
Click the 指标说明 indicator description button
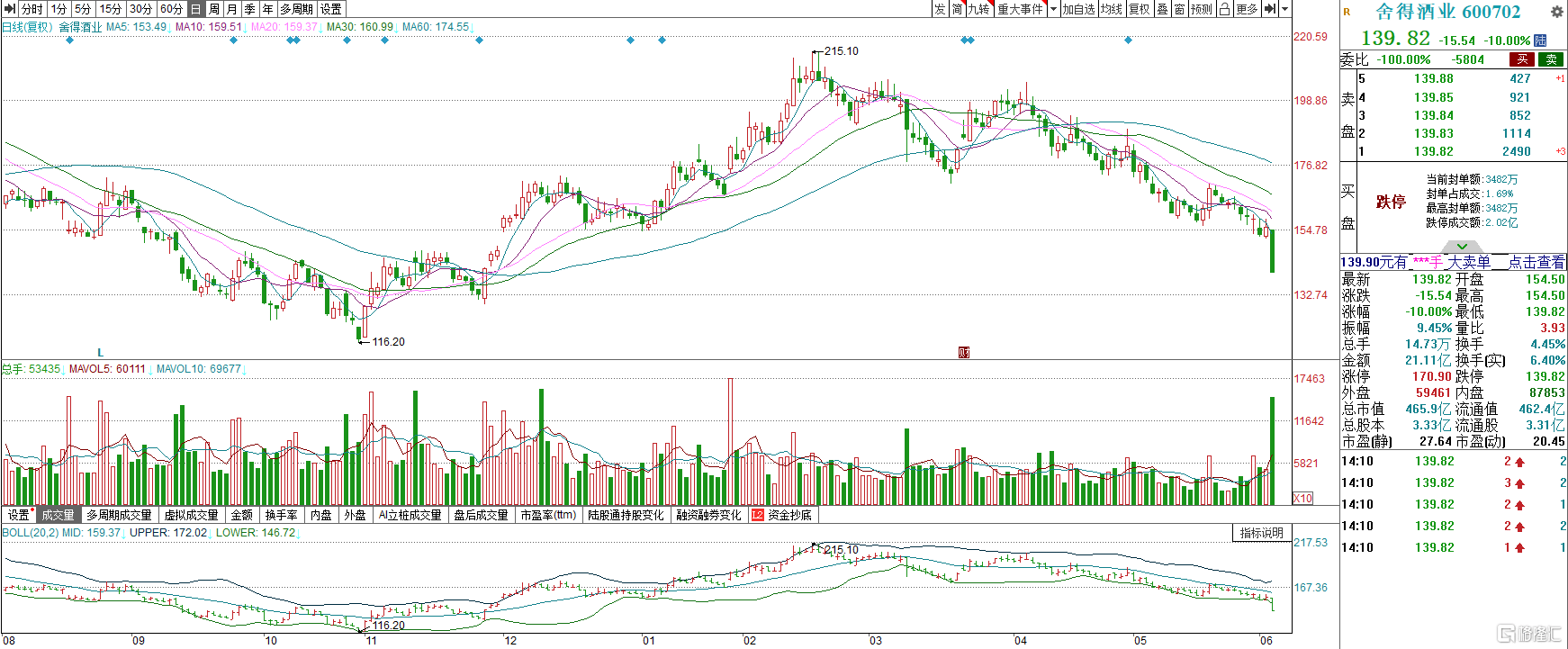point(1261,533)
